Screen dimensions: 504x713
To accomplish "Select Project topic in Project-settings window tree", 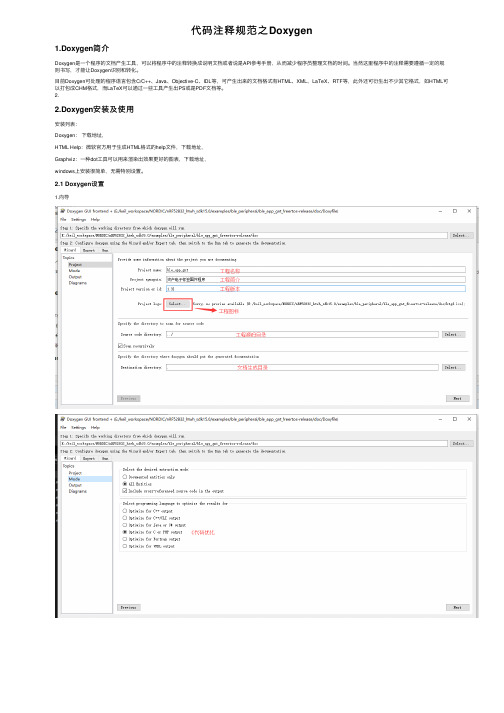I will [x=76, y=264].
